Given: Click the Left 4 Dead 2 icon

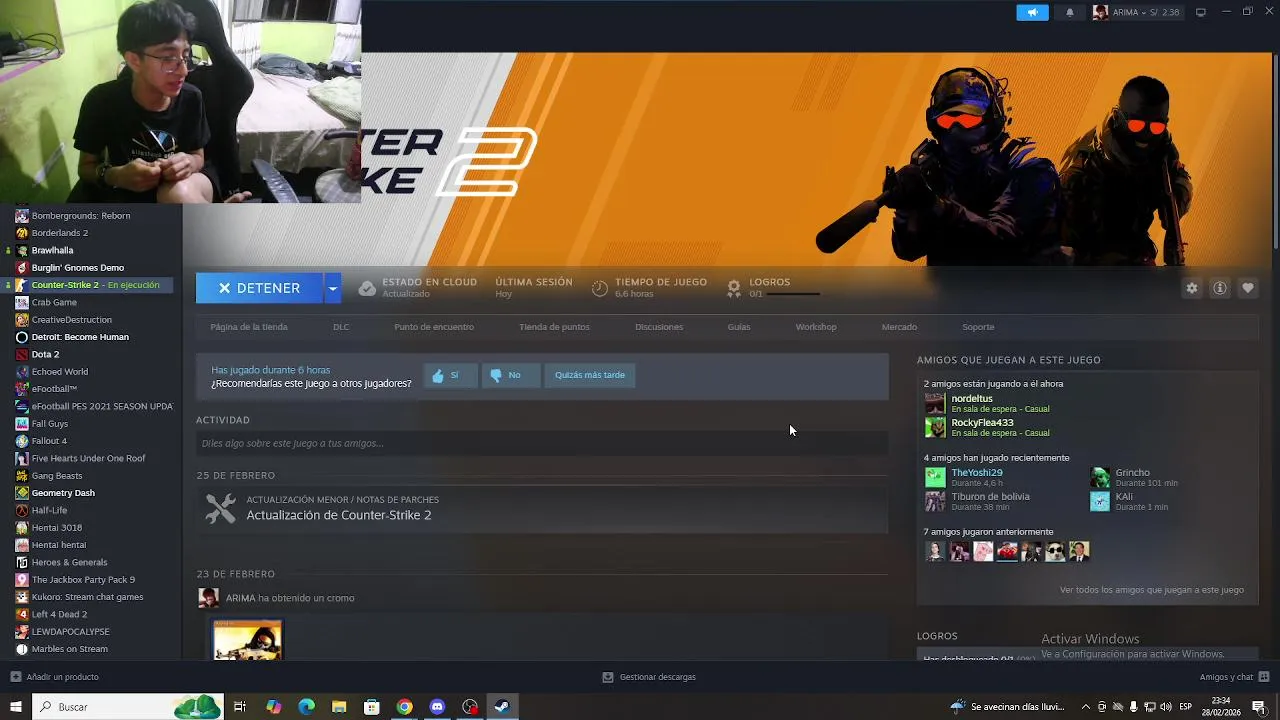Looking at the screenshot, I should pos(22,614).
